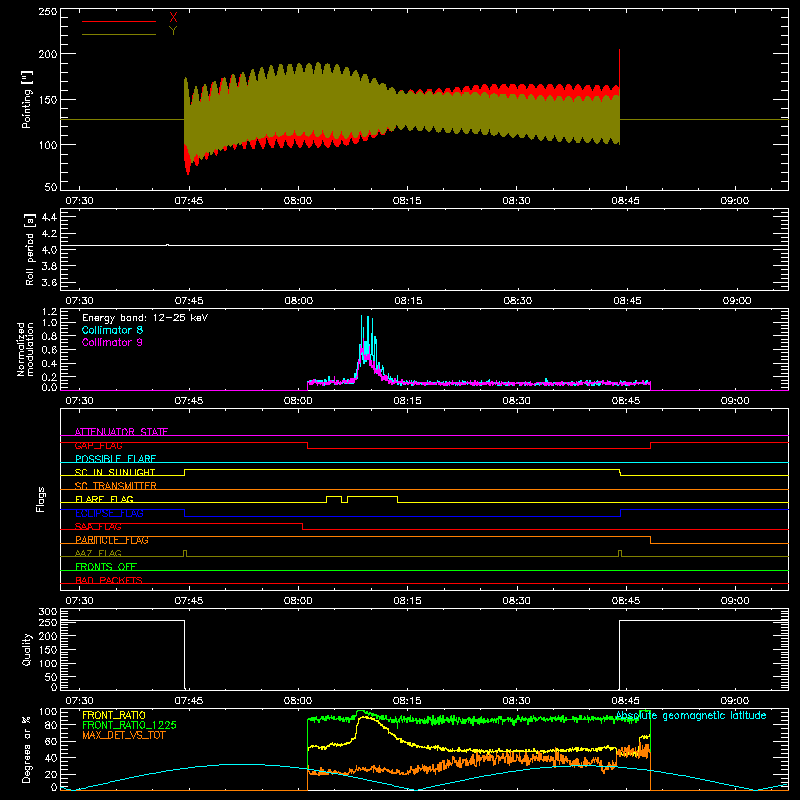Click the red X legend label
Screen dimensions: 800x800
[x=173, y=18]
